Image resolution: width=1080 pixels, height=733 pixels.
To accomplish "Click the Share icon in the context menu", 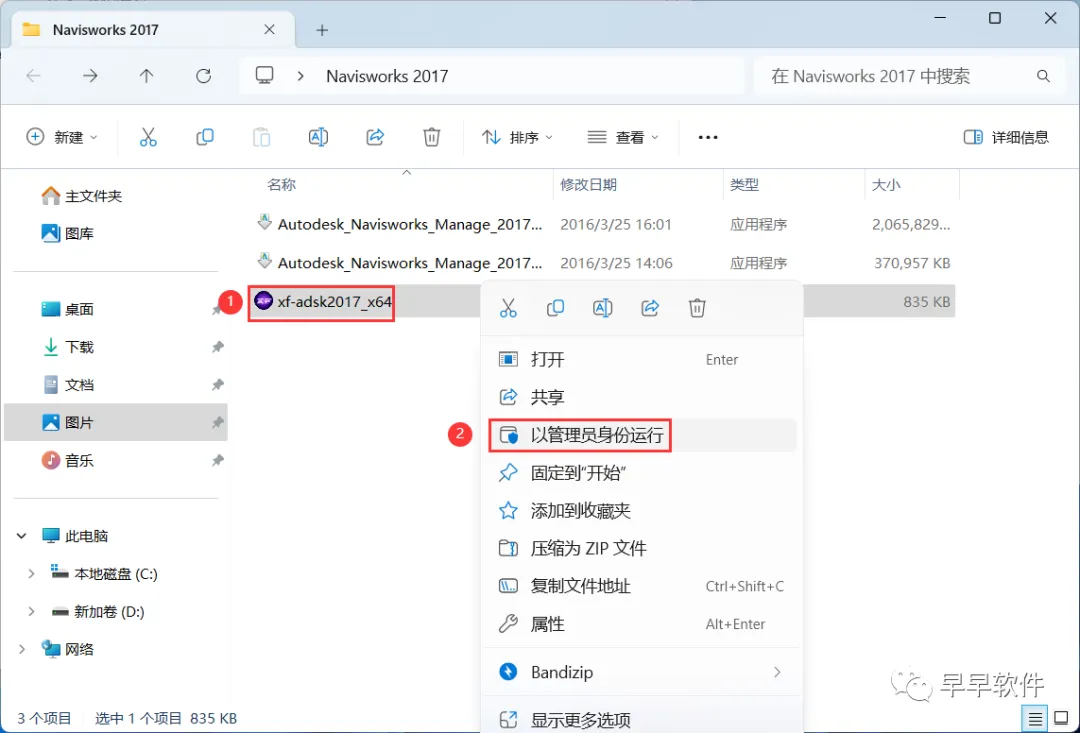I will point(650,308).
